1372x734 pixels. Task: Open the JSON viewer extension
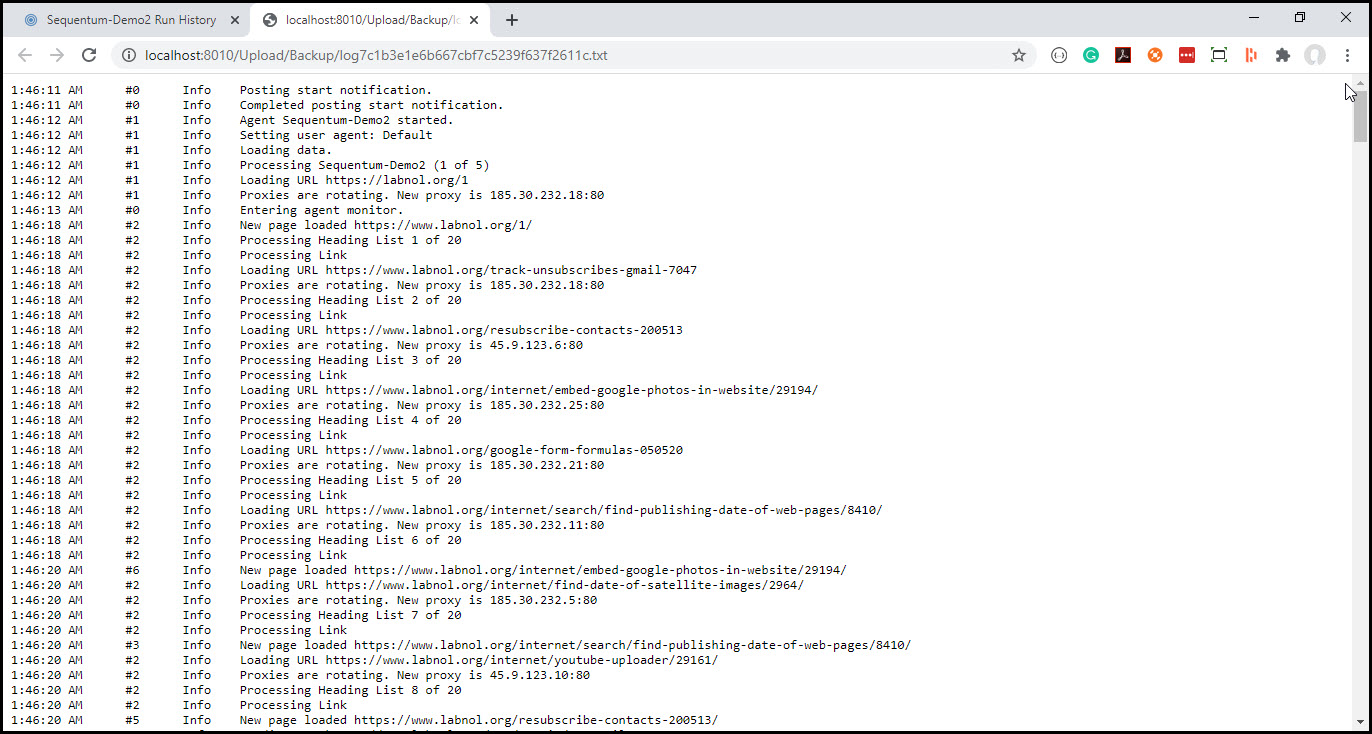[1058, 55]
